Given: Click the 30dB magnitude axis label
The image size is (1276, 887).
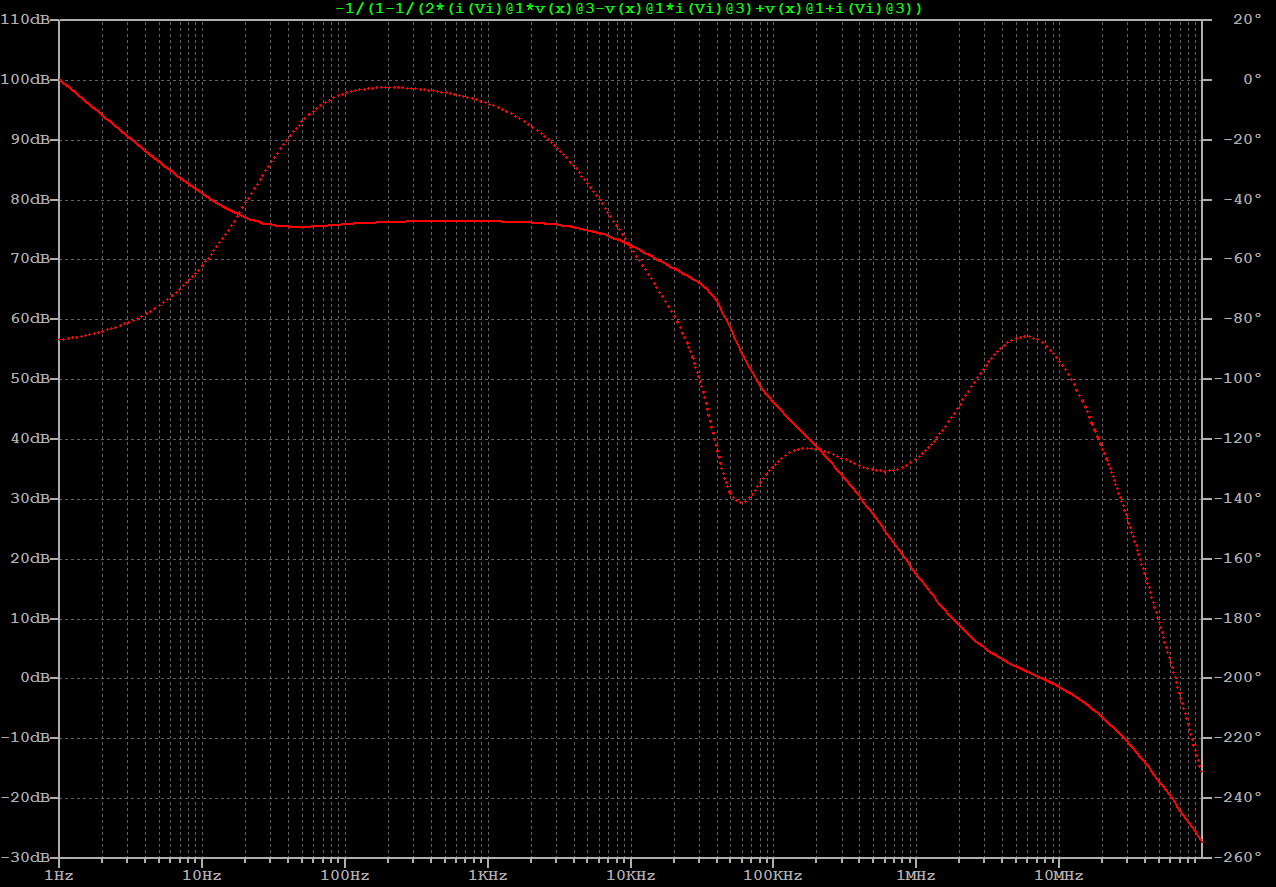Looking at the screenshot, I should click(29, 499).
